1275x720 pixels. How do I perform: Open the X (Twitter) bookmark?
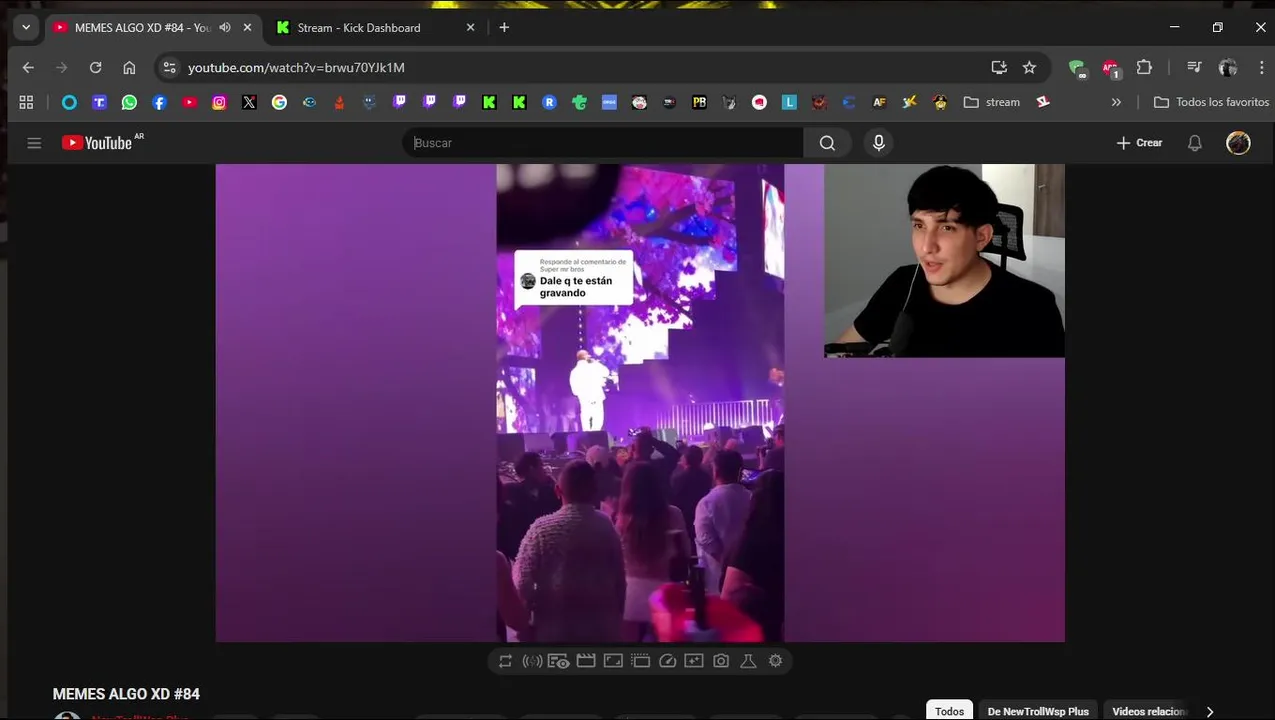coord(249,102)
